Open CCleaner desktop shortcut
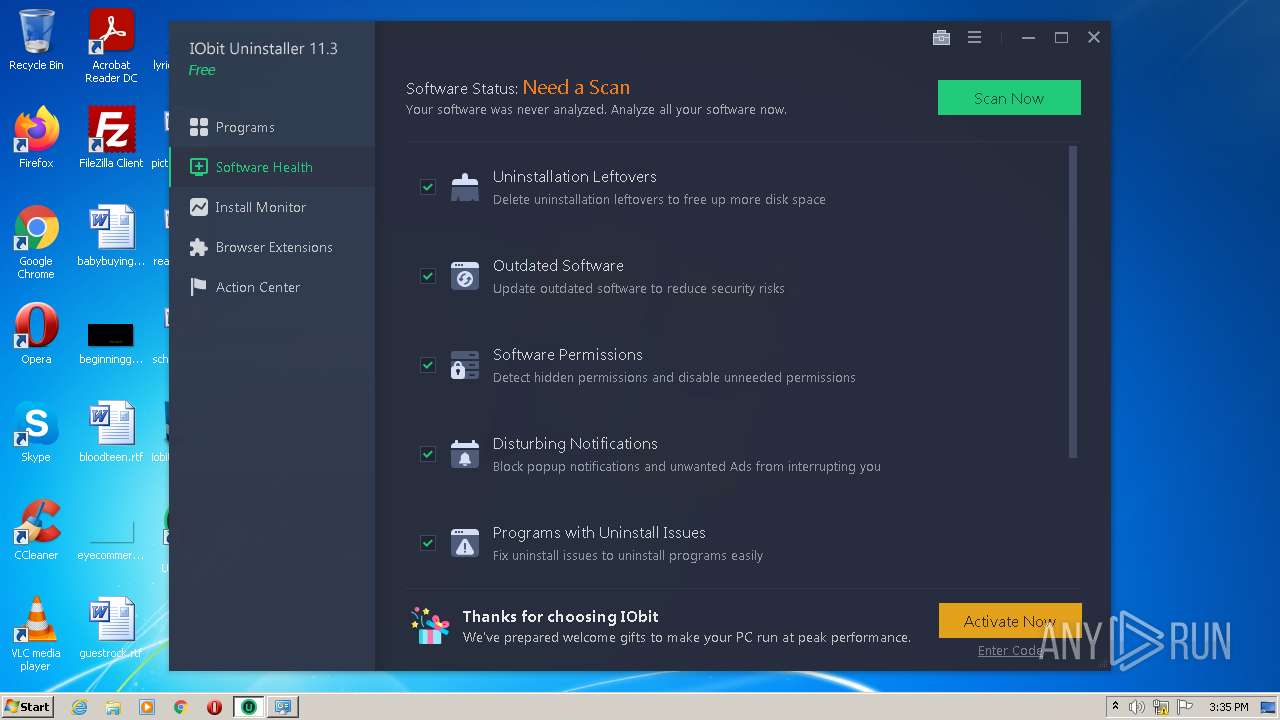1280x720 pixels. (x=36, y=530)
